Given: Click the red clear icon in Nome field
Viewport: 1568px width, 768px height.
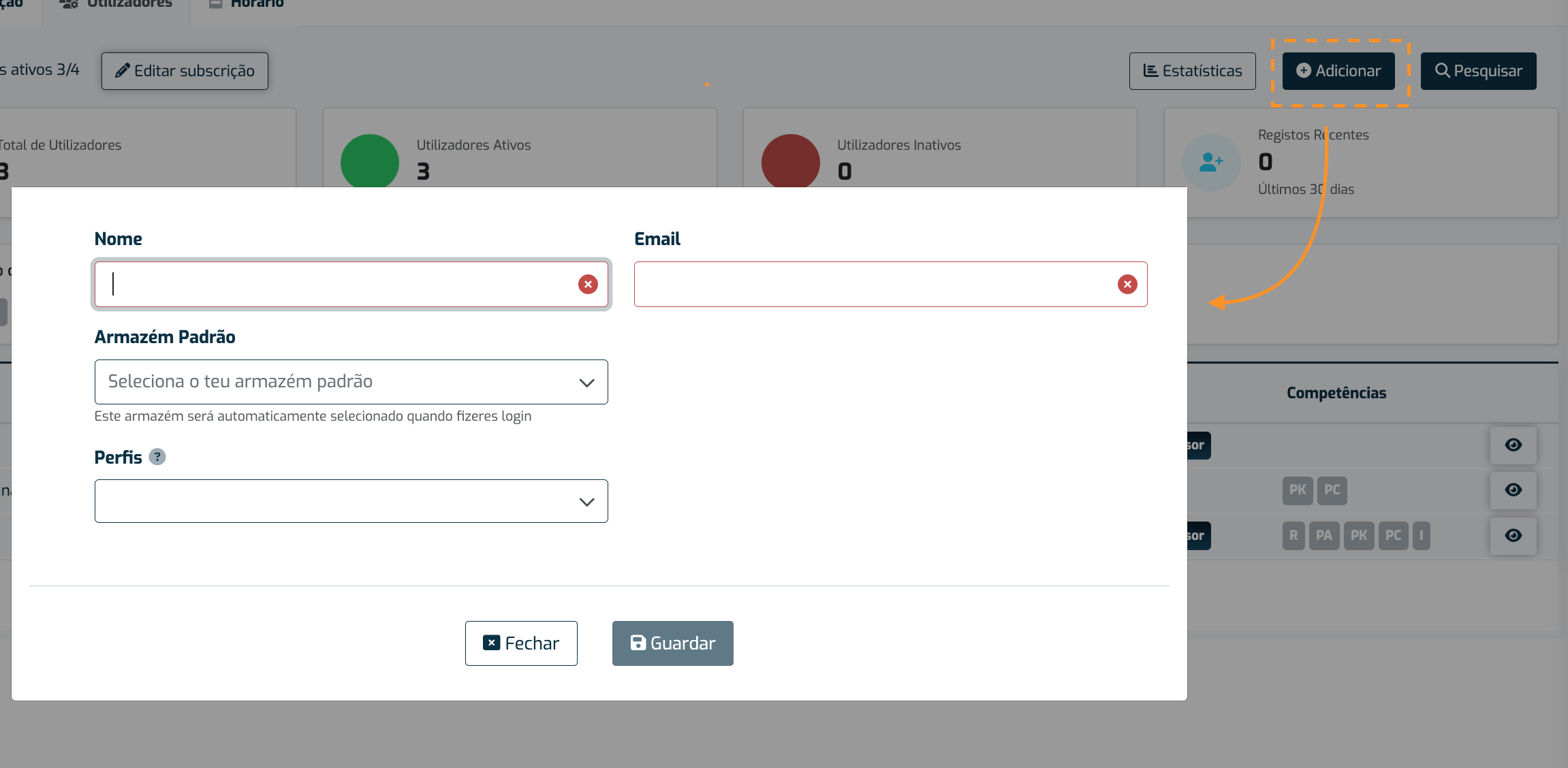Looking at the screenshot, I should click(x=588, y=285).
